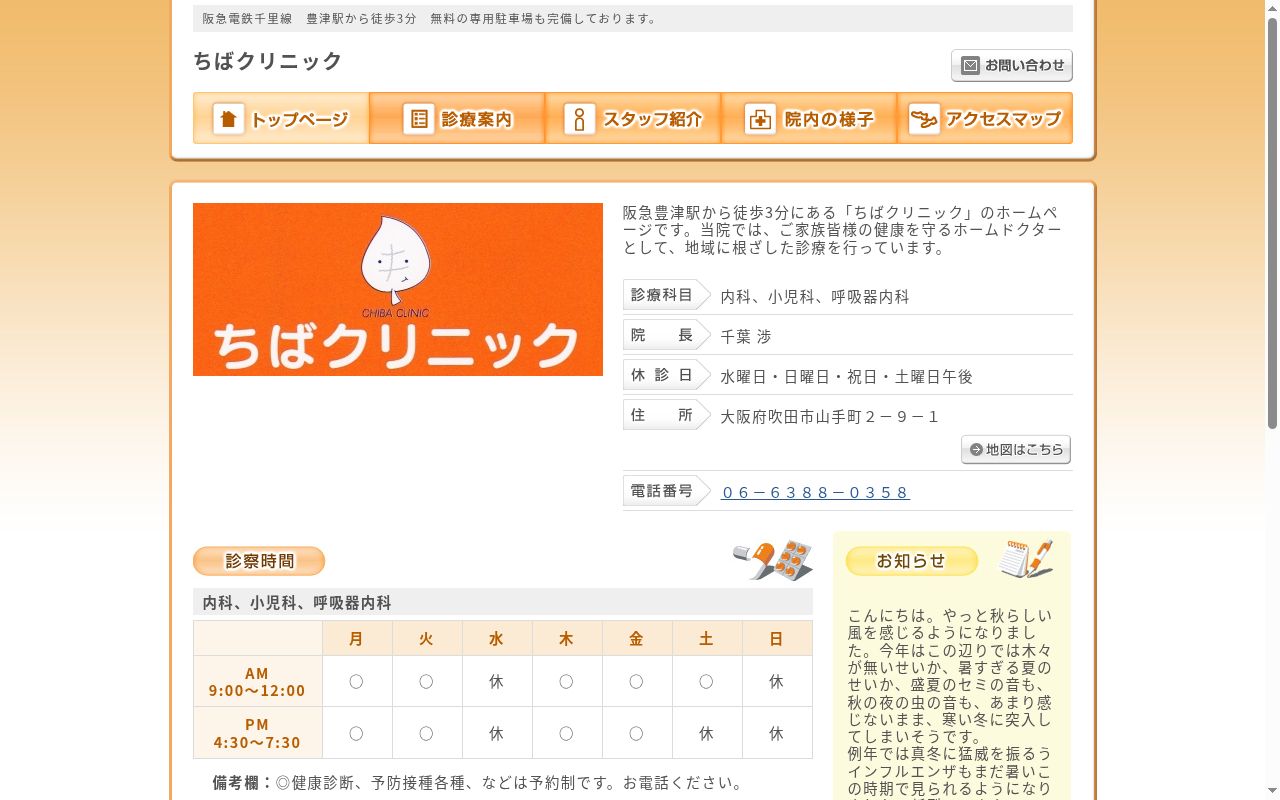Click the pointing hand icon on アクセスマップ
This screenshot has height=800, width=1280.
coord(924,119)
